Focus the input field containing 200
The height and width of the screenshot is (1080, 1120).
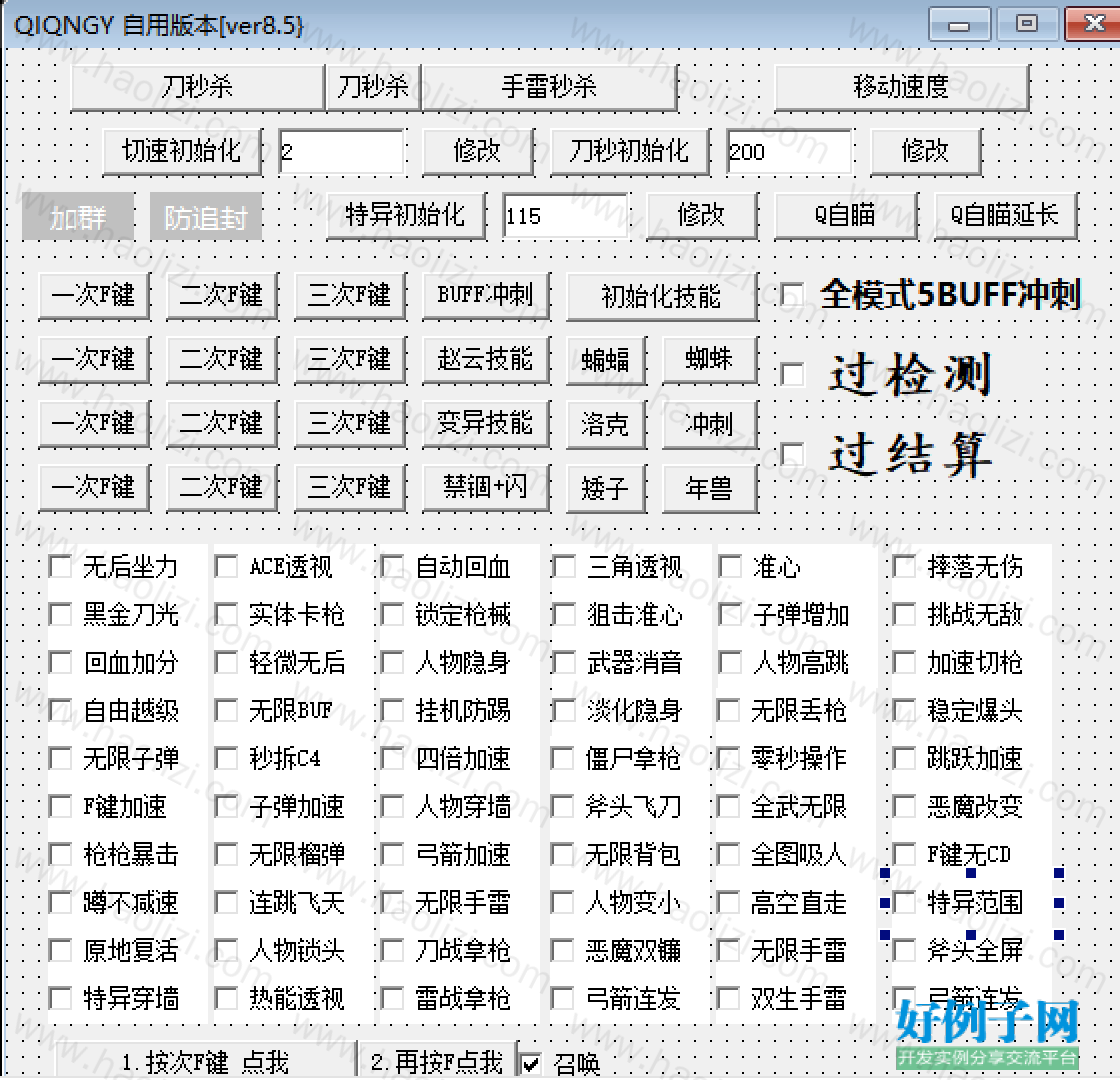789,151
